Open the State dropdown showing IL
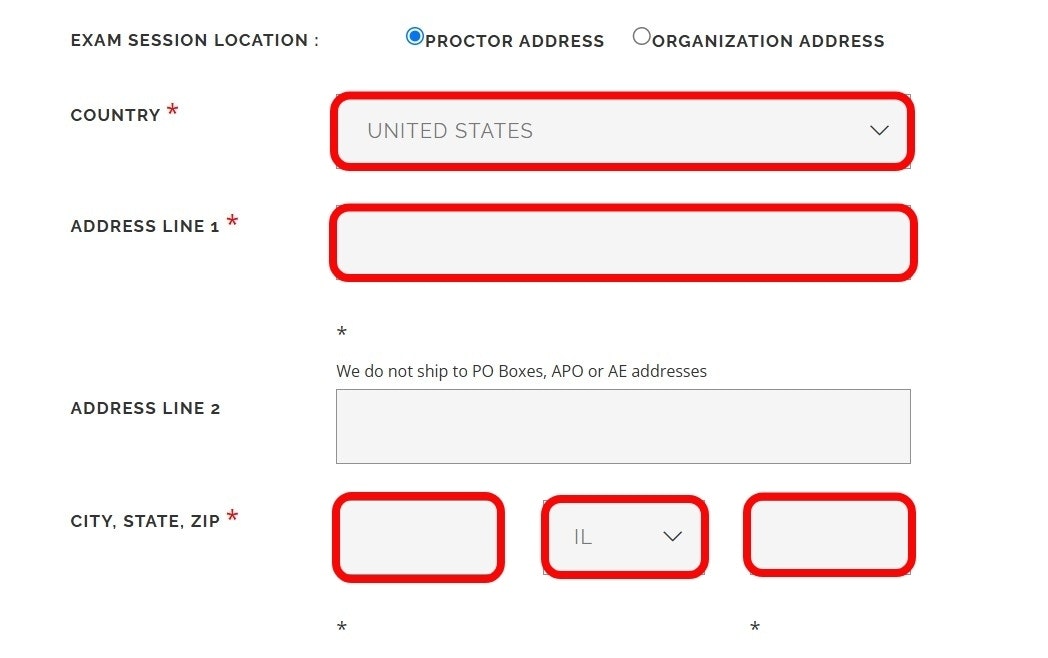This screenshot has height=658, width=1048. [x=610, y=537]
